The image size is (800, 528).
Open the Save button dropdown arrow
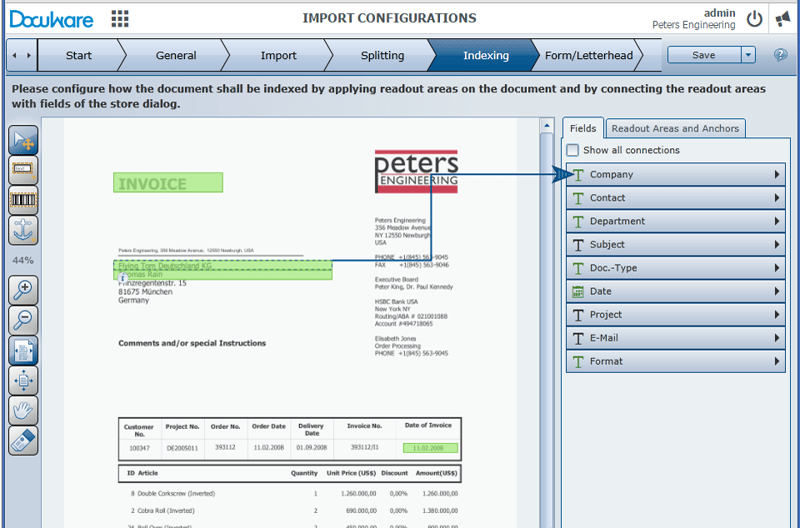coord(749,55)
